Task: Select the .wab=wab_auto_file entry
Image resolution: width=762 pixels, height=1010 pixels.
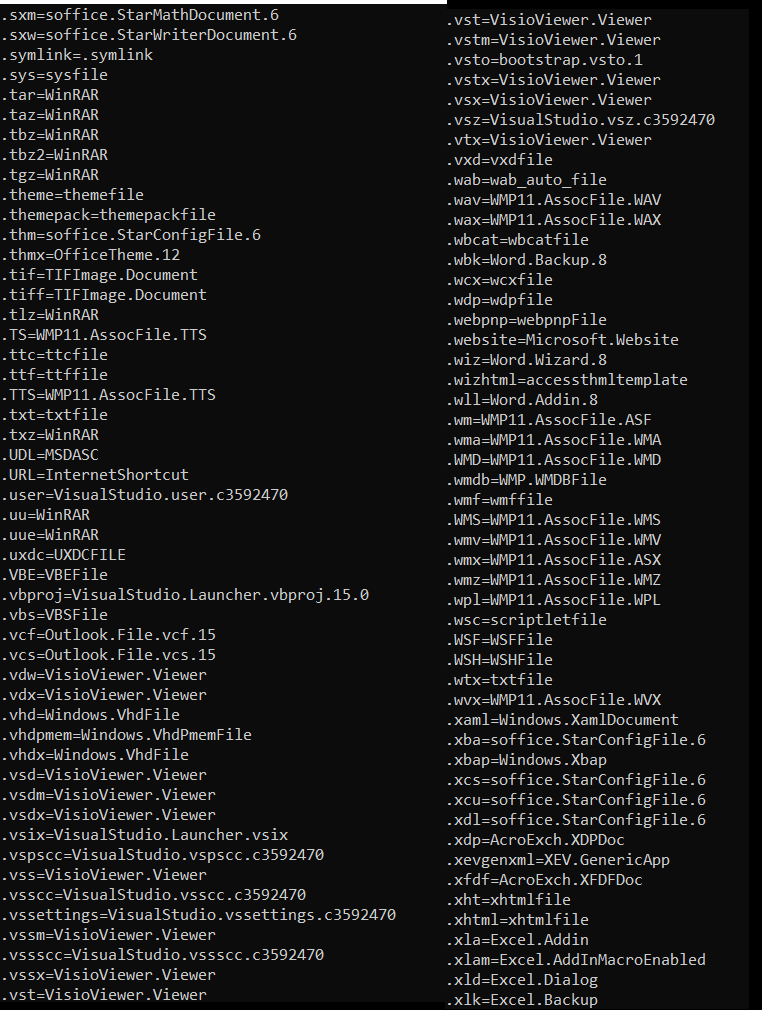Action: pyautogui.click(x=527, y=180)
